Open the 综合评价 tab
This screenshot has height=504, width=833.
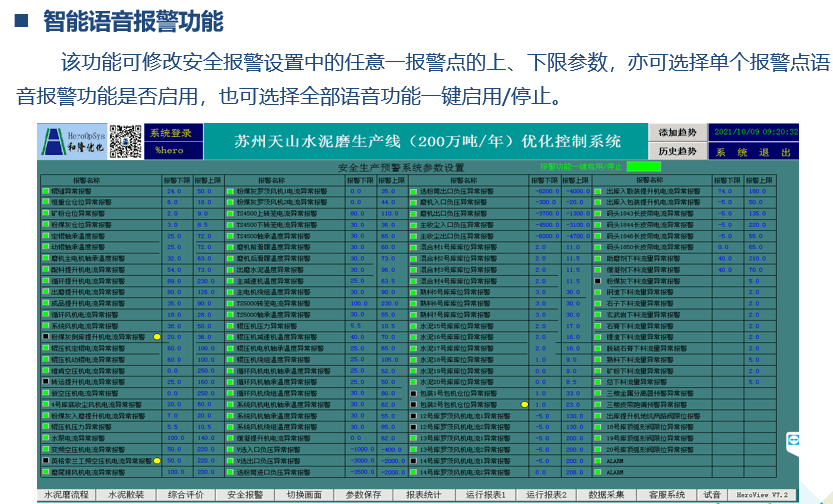tap(186, 494)
